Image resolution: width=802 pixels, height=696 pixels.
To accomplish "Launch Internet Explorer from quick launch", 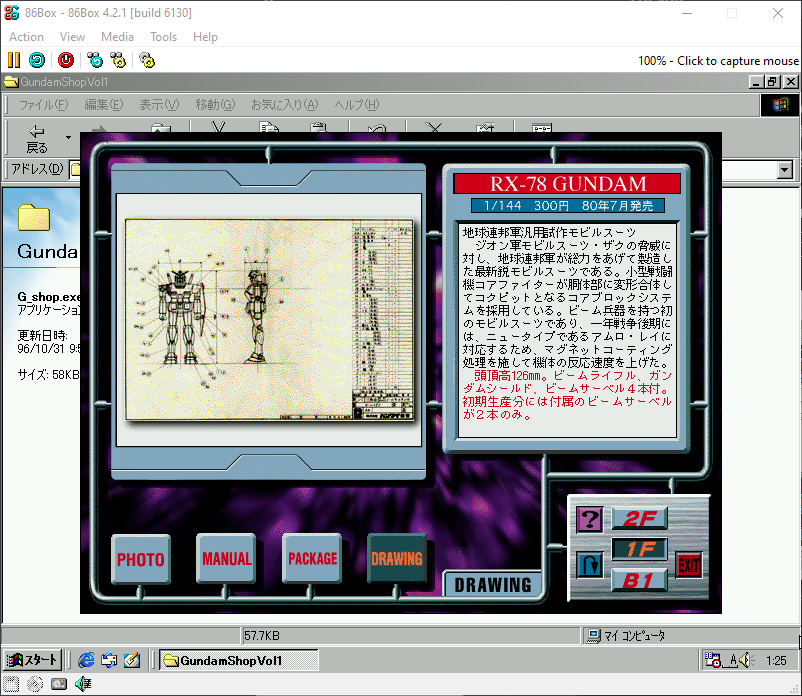I will (86, 660).
